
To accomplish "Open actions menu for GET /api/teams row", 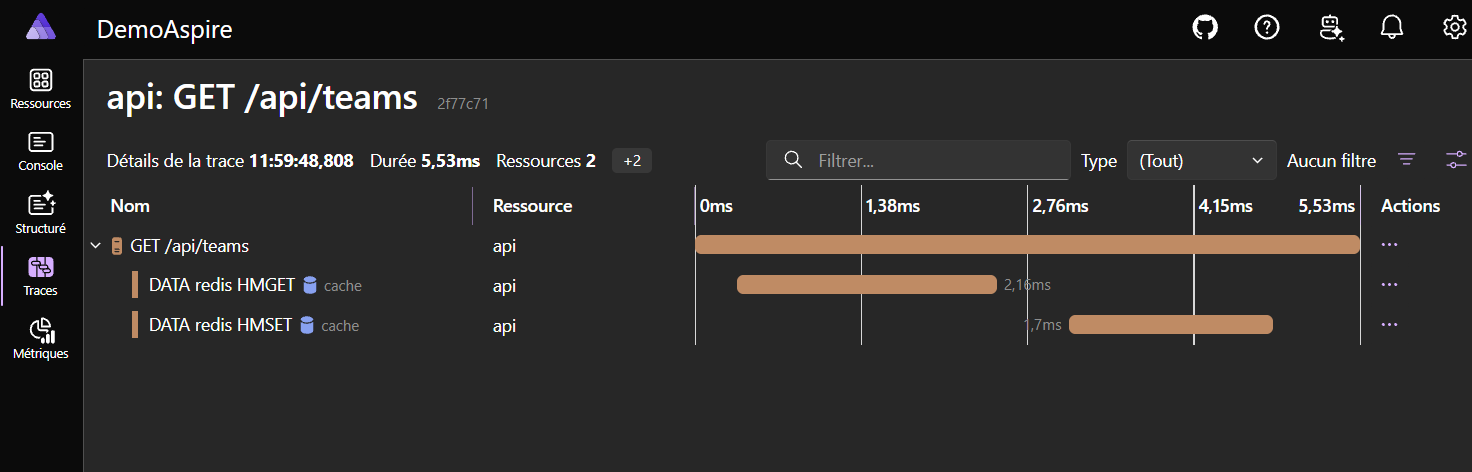I will tap(1388, 244).
